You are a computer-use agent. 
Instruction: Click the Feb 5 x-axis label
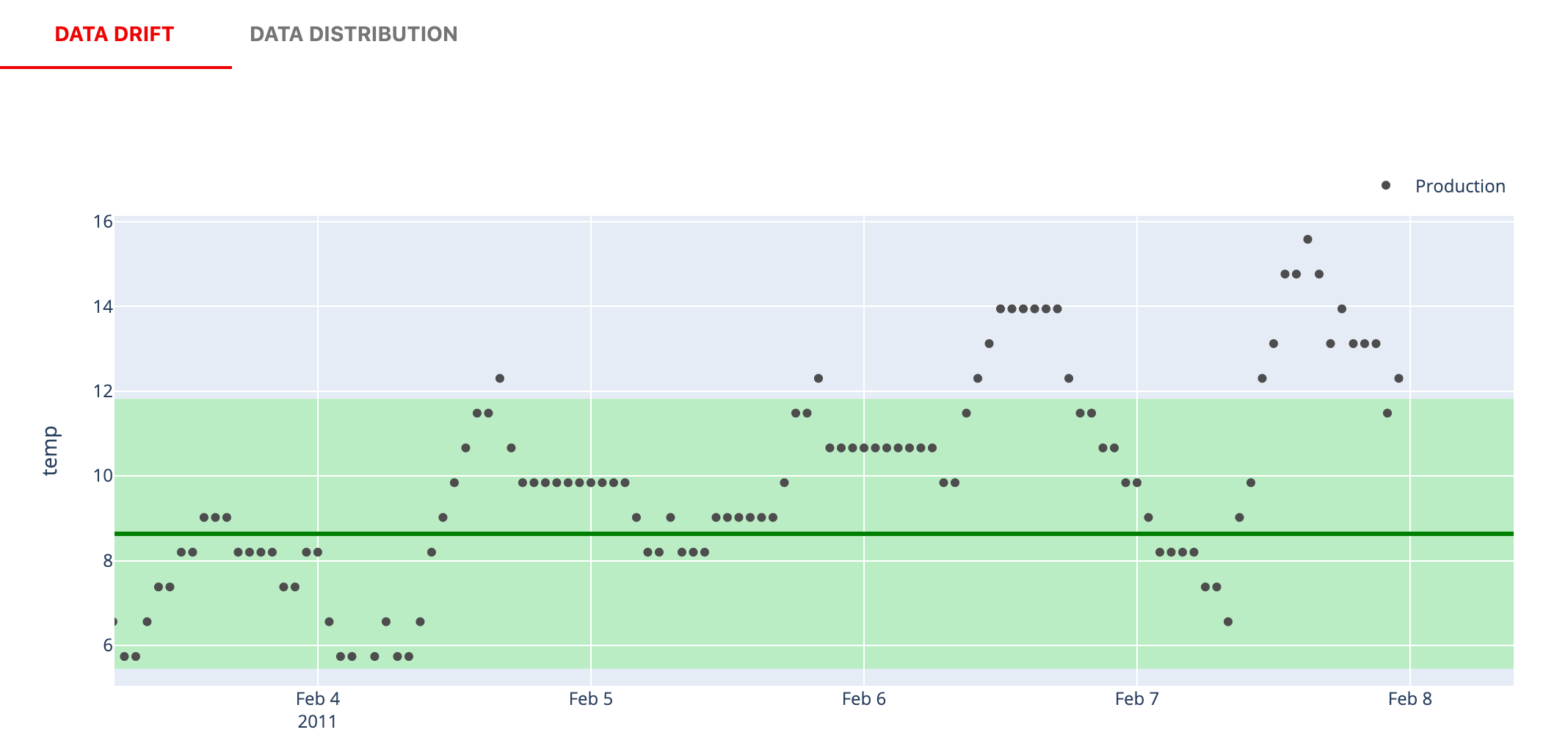point(591,699)
